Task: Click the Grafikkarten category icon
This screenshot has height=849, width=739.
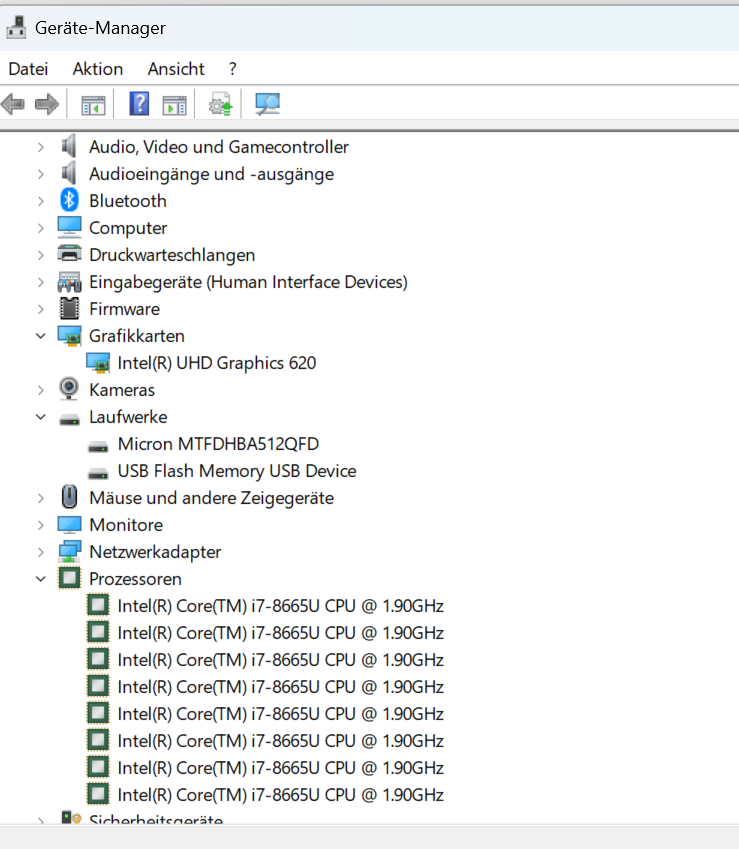Action: click(x=69, y=336)
